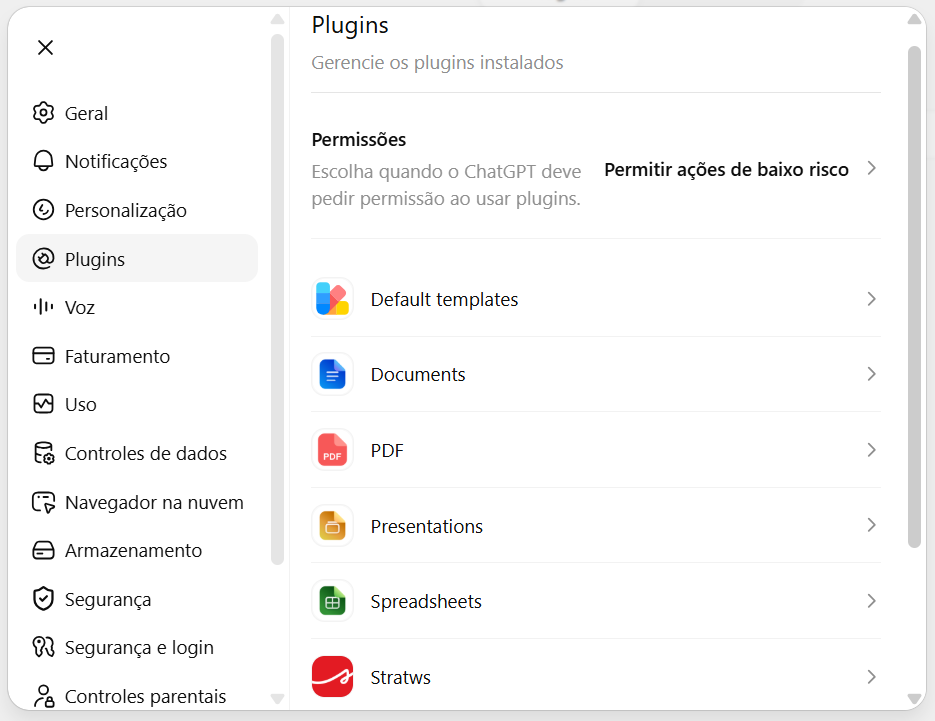Click the blue Documents plugin icon
This screenshot has width=935, height=721.
coord(332,374)
